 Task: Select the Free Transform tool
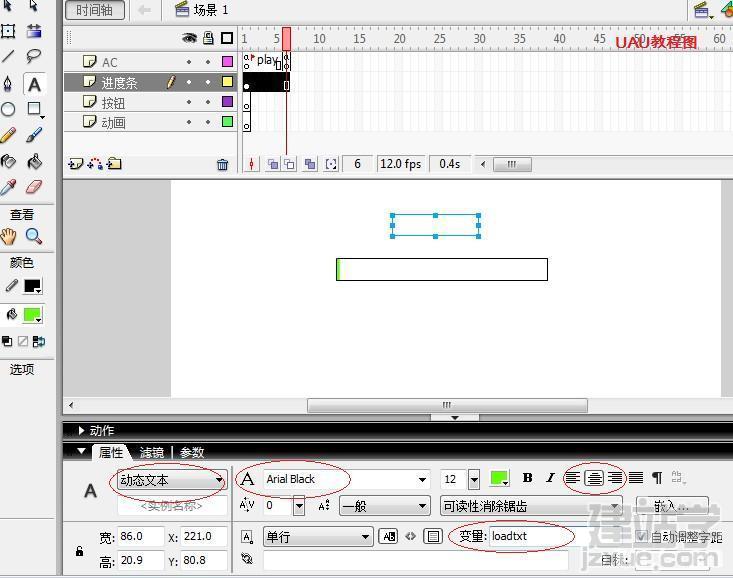[8, 31]
